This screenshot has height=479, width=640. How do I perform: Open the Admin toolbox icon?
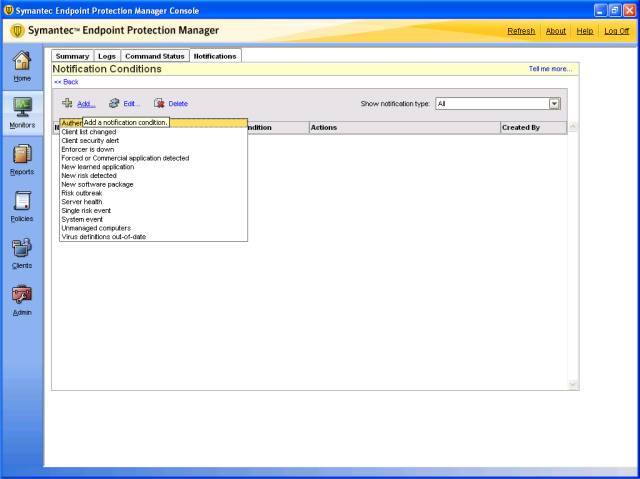[x=22, y=295]
